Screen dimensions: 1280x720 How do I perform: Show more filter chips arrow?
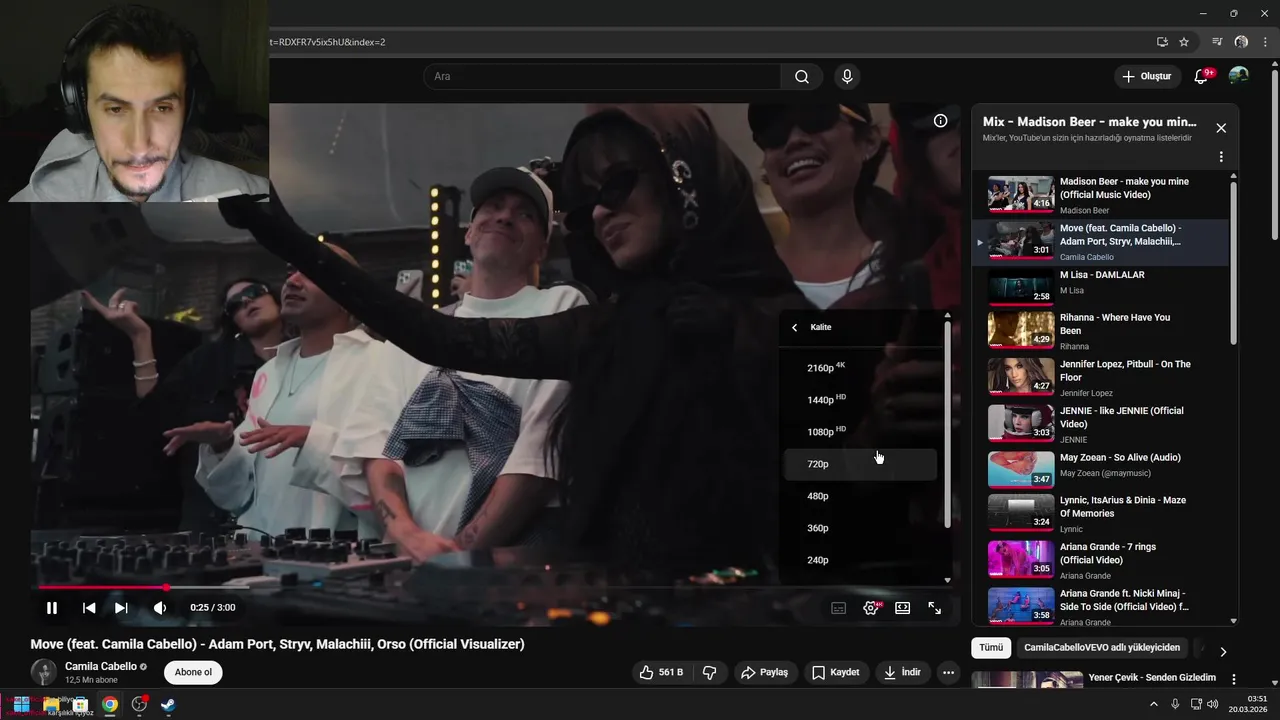(x=1222, y=651)
